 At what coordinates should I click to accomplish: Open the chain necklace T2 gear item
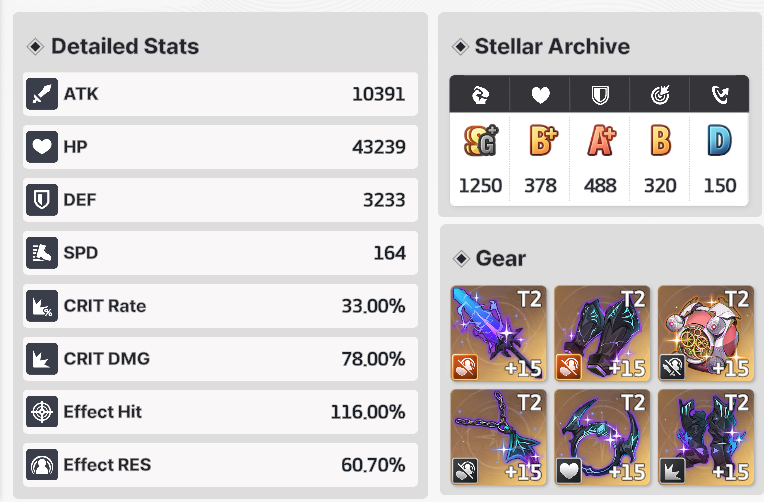point(498,437)
